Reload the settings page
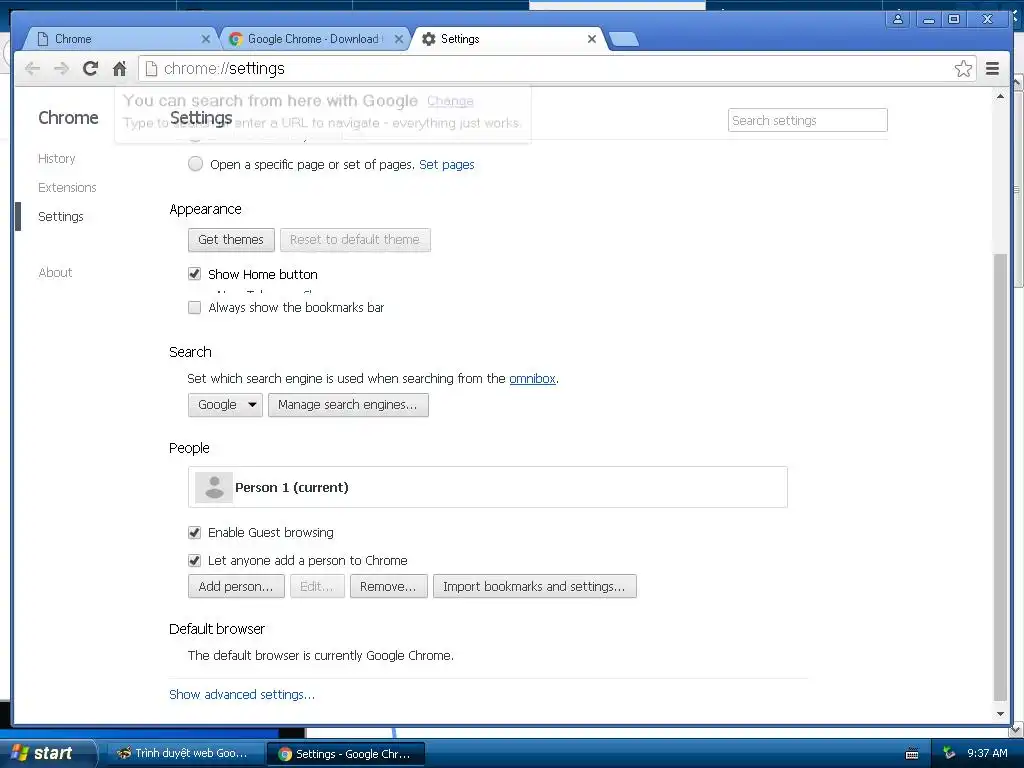The height and width of the screenshot is (768, 1024). coord(90,69)
